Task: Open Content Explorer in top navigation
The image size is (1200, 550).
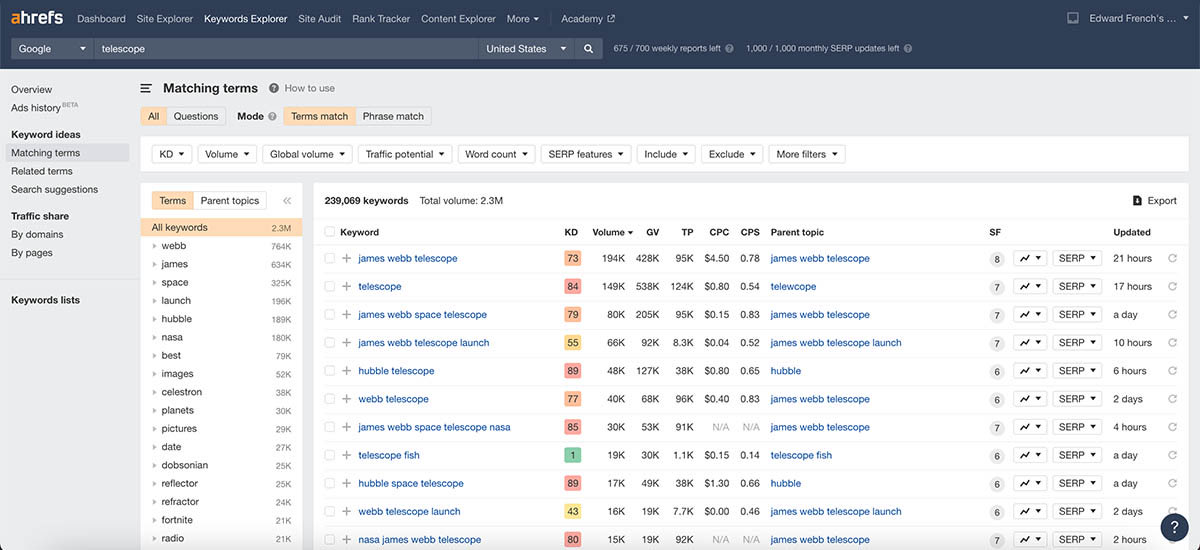Action: coord(458,19)
